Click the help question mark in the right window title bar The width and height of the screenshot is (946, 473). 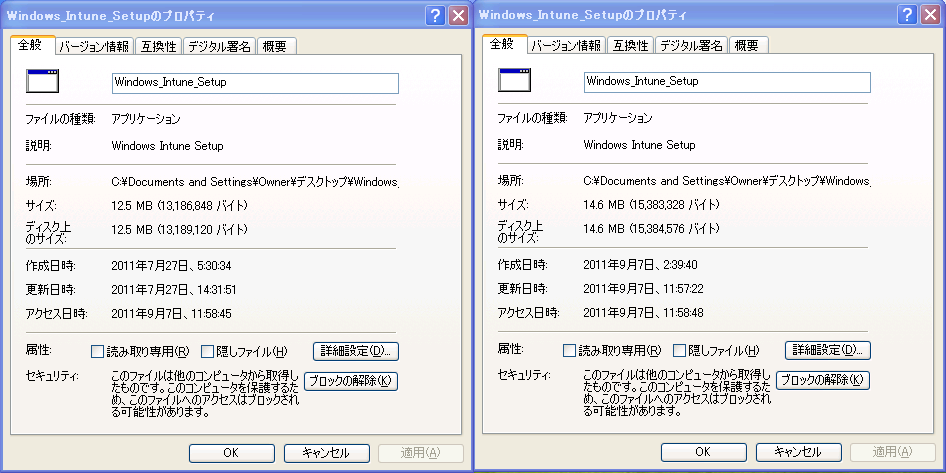pos(907,15)
